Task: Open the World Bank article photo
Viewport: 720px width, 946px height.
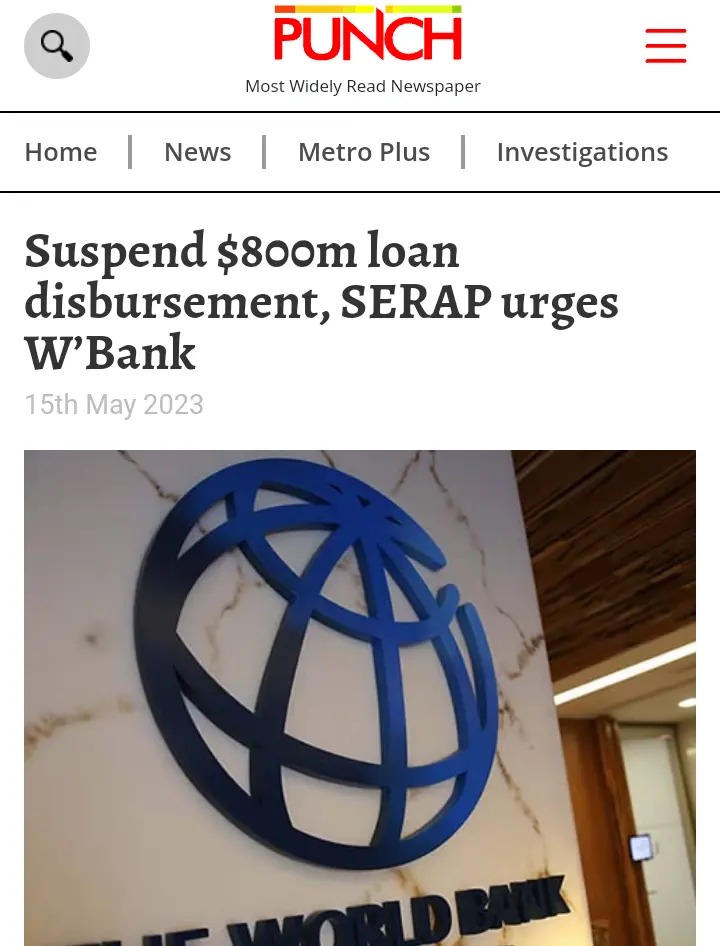Action: [x=360, y=698]
